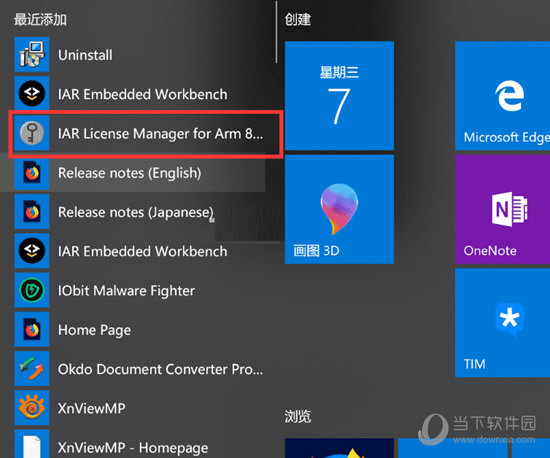The height and width of the screenshot is (458, 550).
Task: Click the Release notes (English) Firefox icon
Action: [x=32, y=173]
